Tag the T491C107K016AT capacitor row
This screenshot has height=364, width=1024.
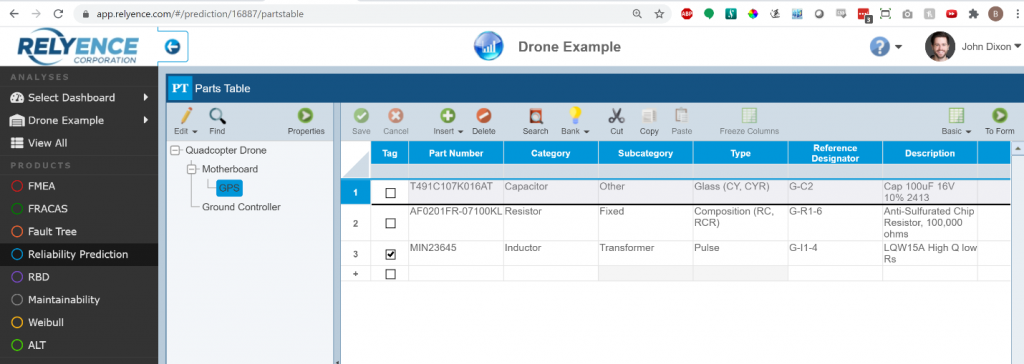coord(391,193)
